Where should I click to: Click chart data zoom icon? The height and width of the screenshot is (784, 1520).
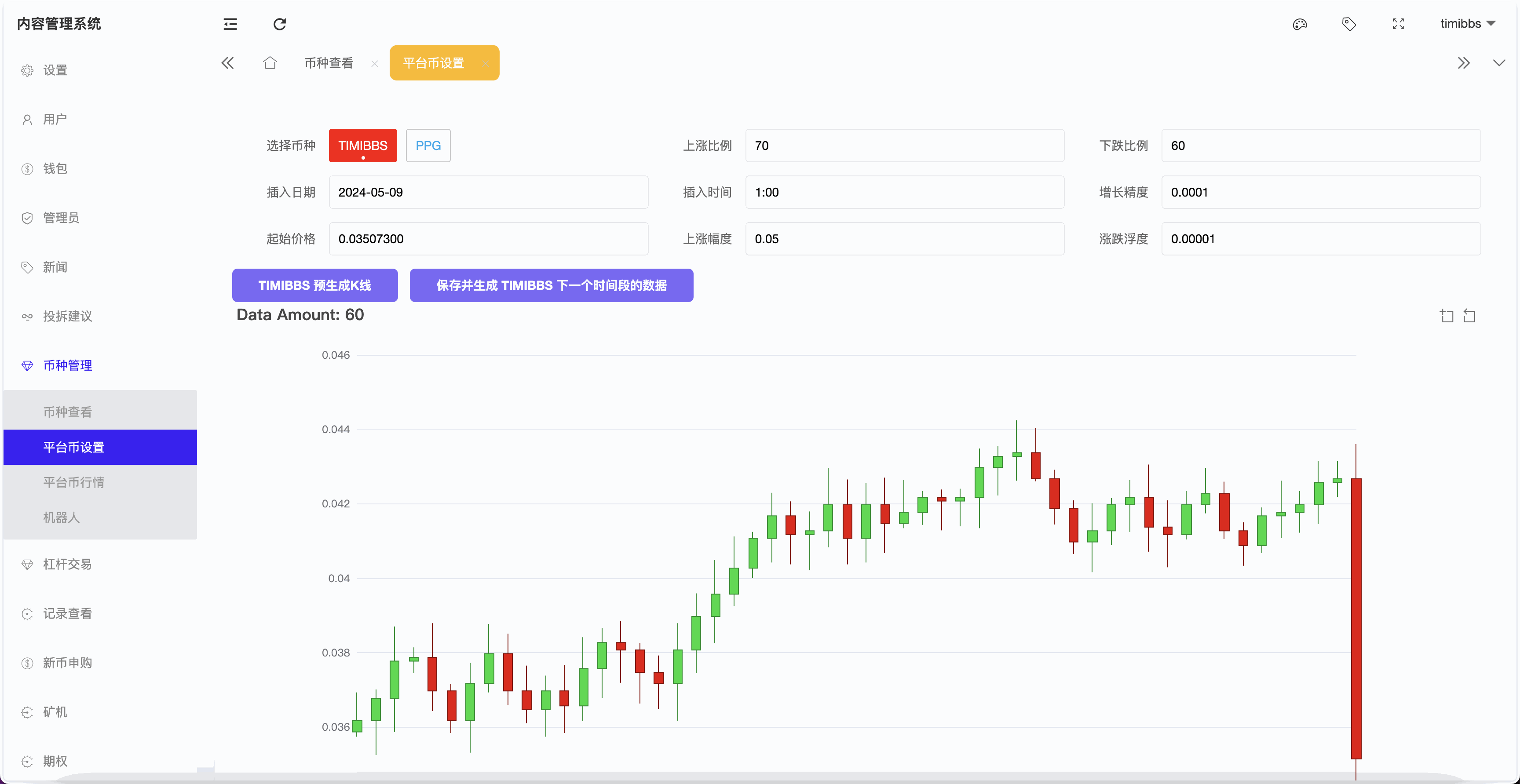point(1447,316)
